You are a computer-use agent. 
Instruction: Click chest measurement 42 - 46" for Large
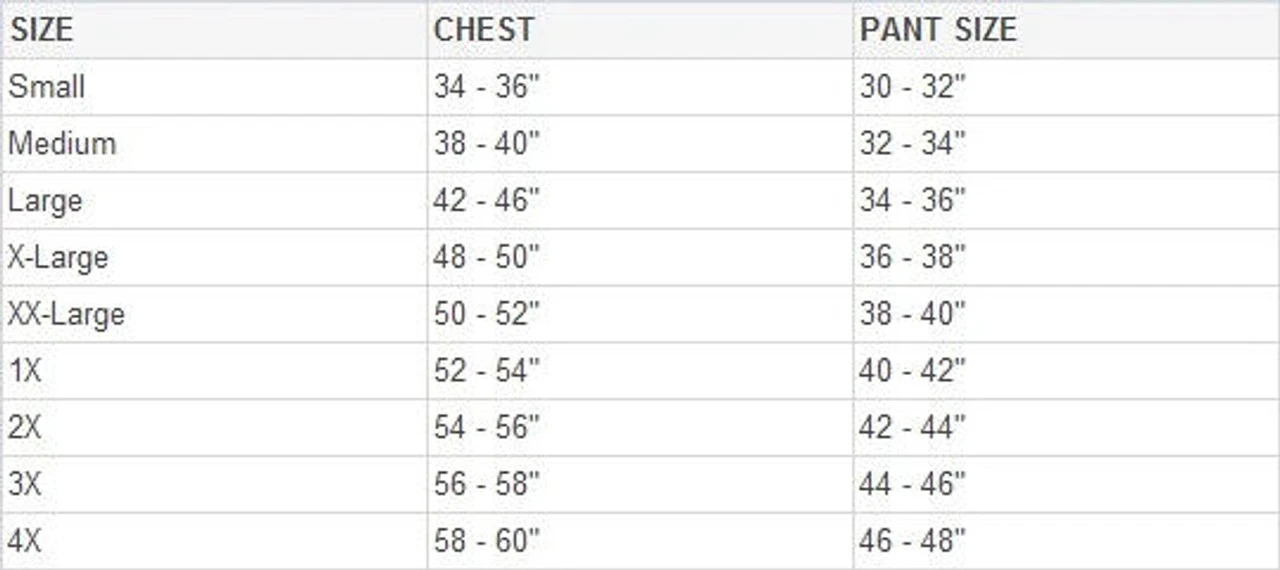tap(486, 201)
